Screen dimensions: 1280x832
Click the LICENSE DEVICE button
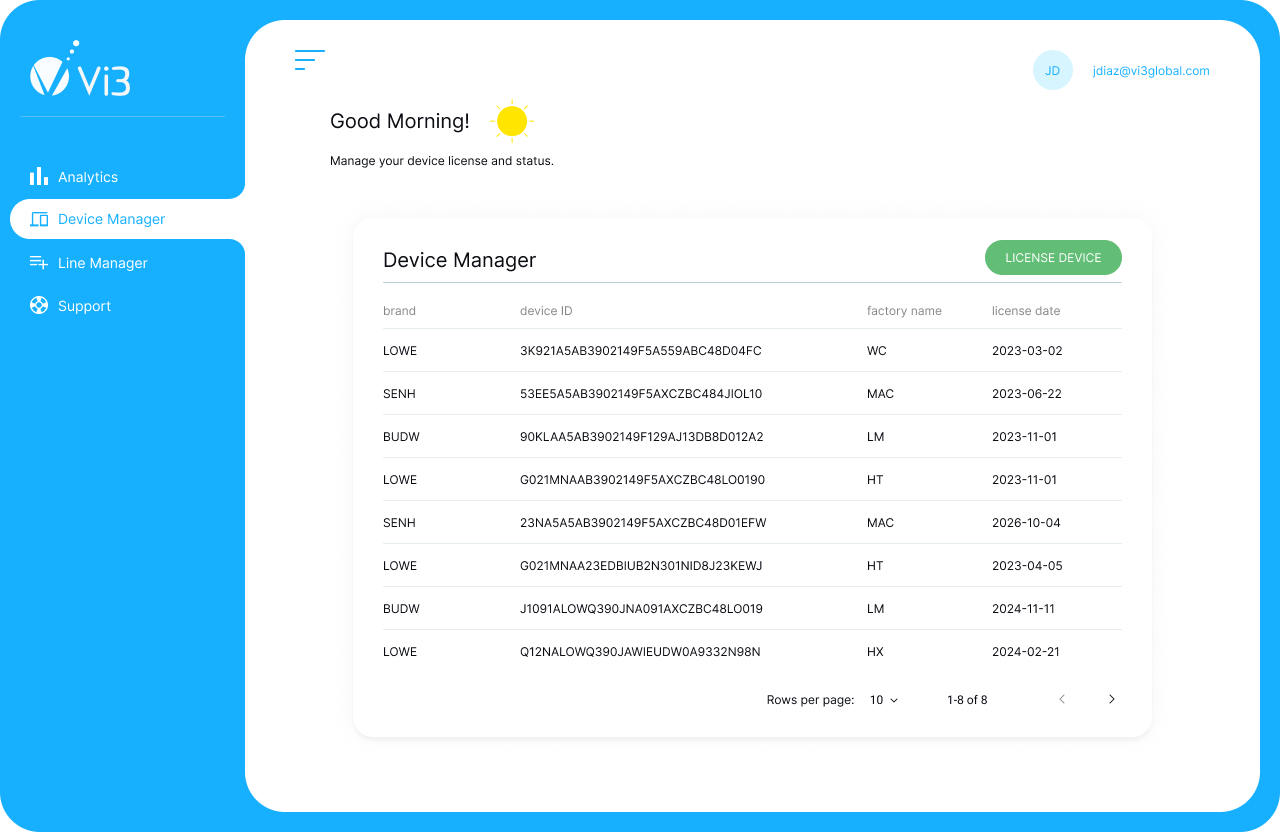(1053, 257)
